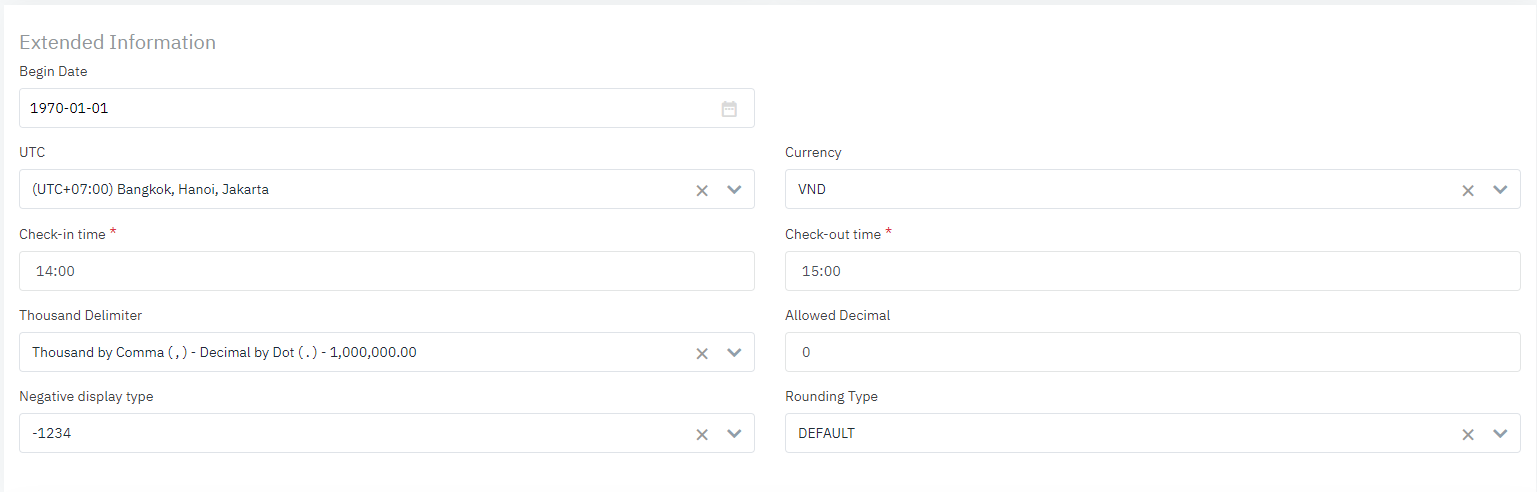
Task: Open the Begin Date calendar picker icon
Action: pos(729,109)
